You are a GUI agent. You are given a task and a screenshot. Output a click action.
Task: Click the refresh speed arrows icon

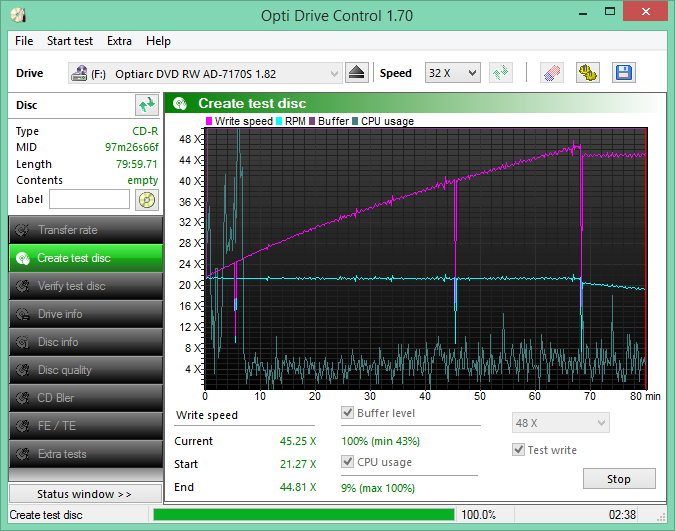501,73
